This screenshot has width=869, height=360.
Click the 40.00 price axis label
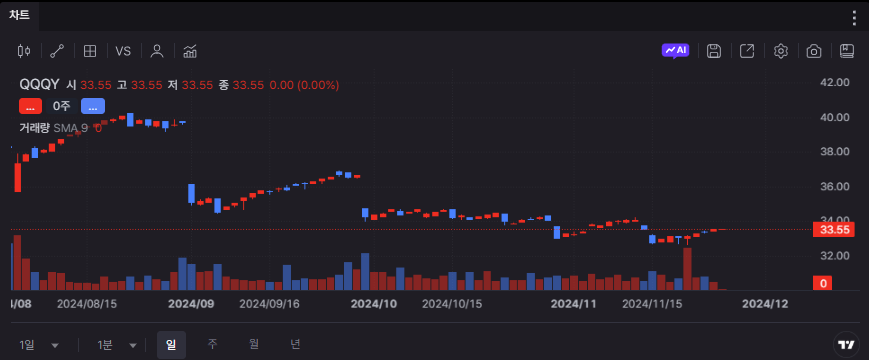click(x=835, y=117)
